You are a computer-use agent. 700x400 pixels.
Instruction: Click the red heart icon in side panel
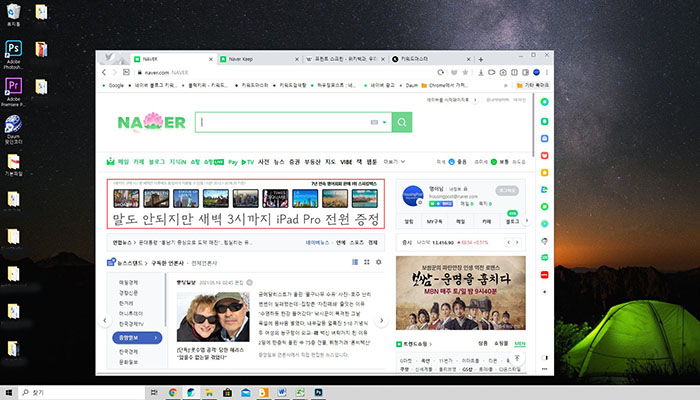point(544,155)
